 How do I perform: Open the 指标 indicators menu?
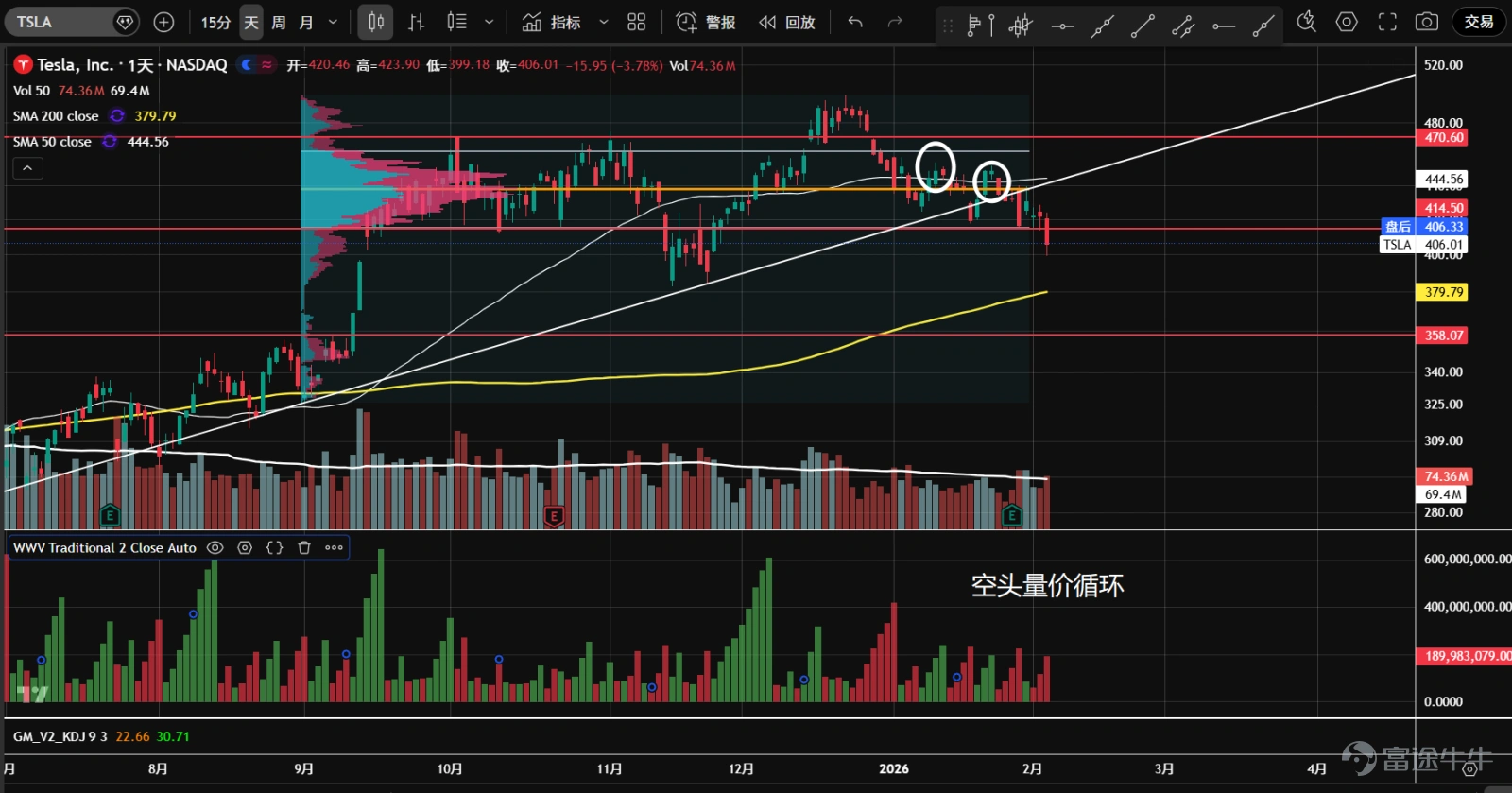point(552,22)
